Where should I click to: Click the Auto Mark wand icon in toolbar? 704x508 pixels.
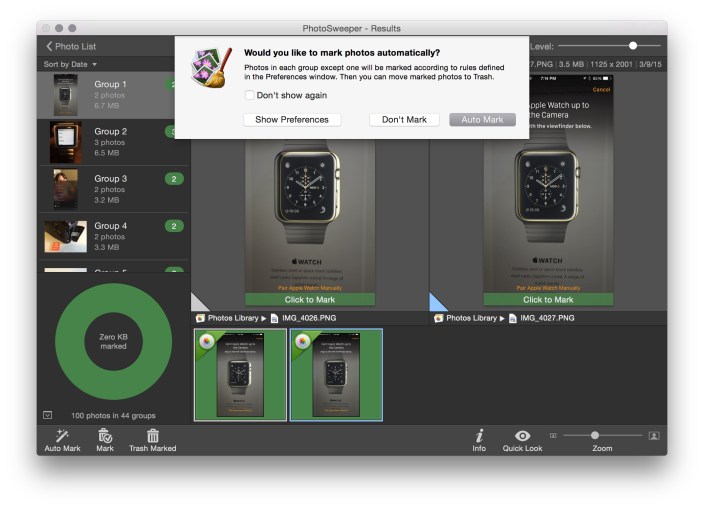click(62, 435)
